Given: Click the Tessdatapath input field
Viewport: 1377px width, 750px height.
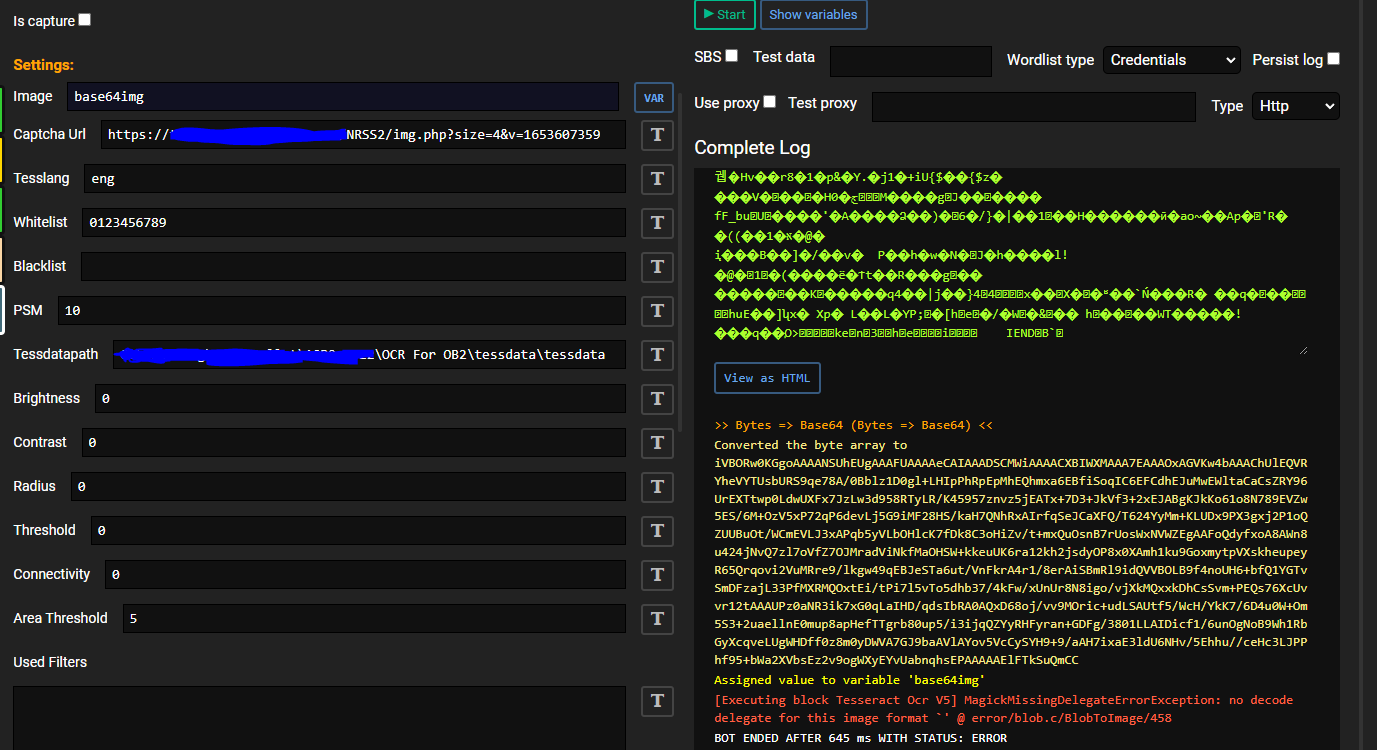Looking at the screenshot, I should click(369, 355).
